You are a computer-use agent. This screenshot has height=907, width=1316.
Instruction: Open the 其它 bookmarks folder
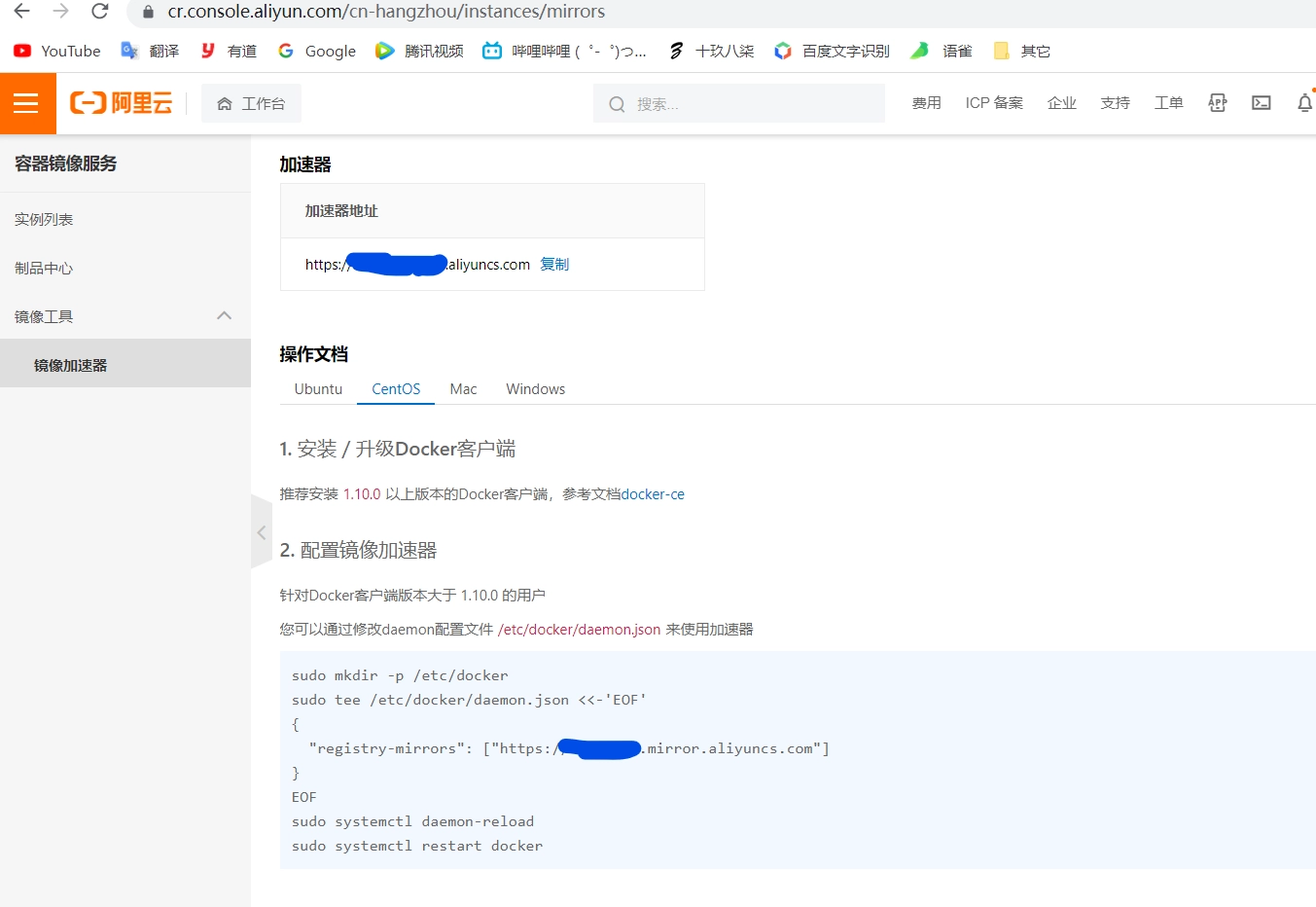pos(1021,51)
